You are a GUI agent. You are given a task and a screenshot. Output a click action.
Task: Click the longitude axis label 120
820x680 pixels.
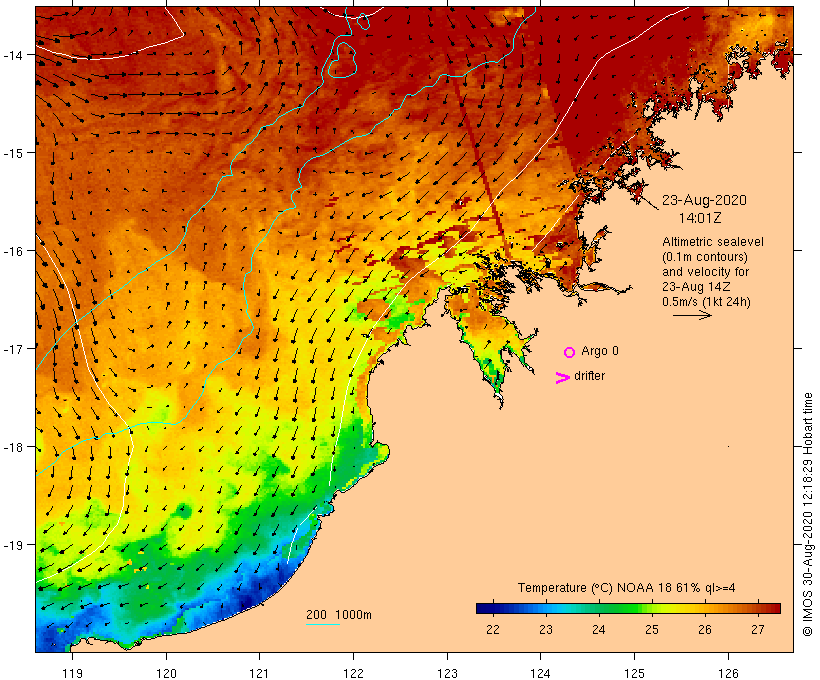tap(166, 673)
